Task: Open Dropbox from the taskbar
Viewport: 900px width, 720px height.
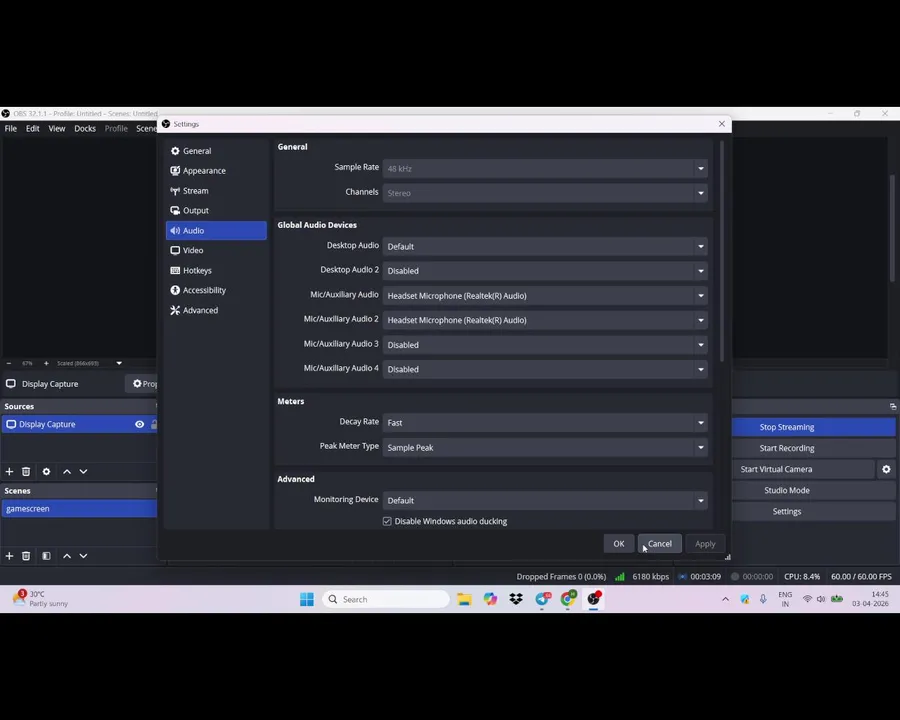Action: (x=516, y=599)
